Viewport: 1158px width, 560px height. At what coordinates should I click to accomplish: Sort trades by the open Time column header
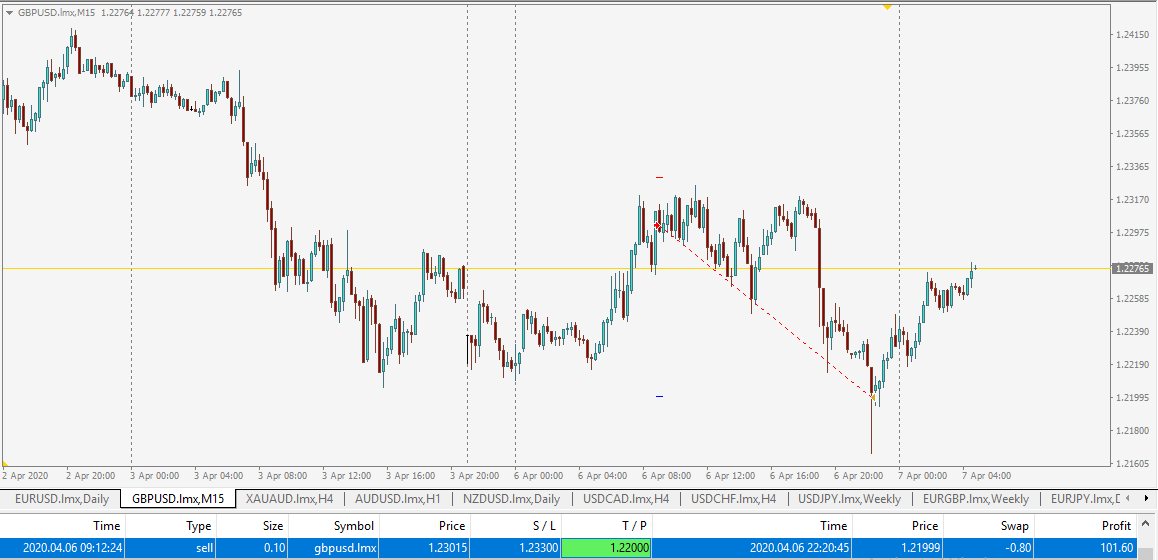pyautogui.click(x=64, y=526)
